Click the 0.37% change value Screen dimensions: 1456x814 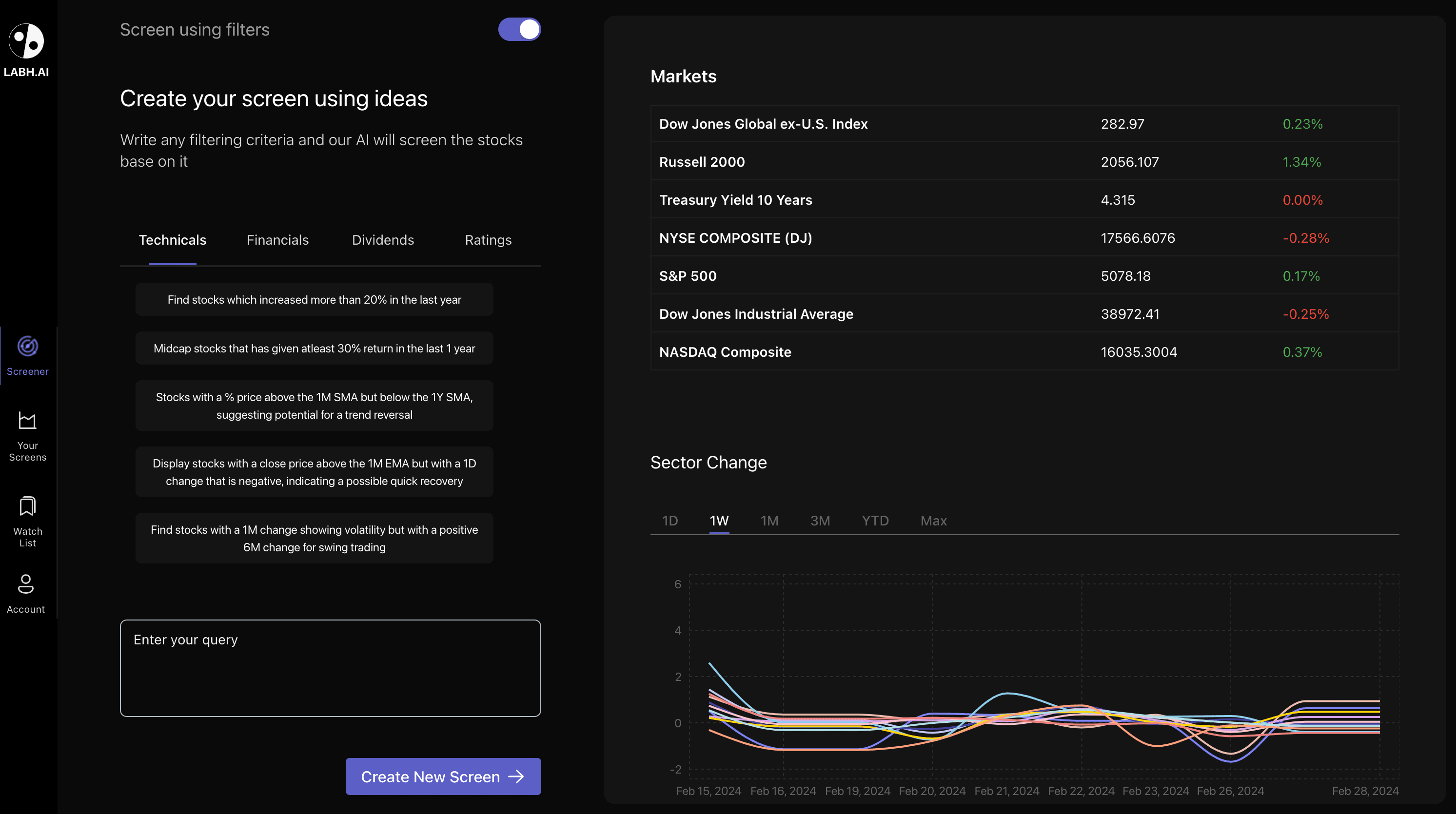pos(1302,352)
